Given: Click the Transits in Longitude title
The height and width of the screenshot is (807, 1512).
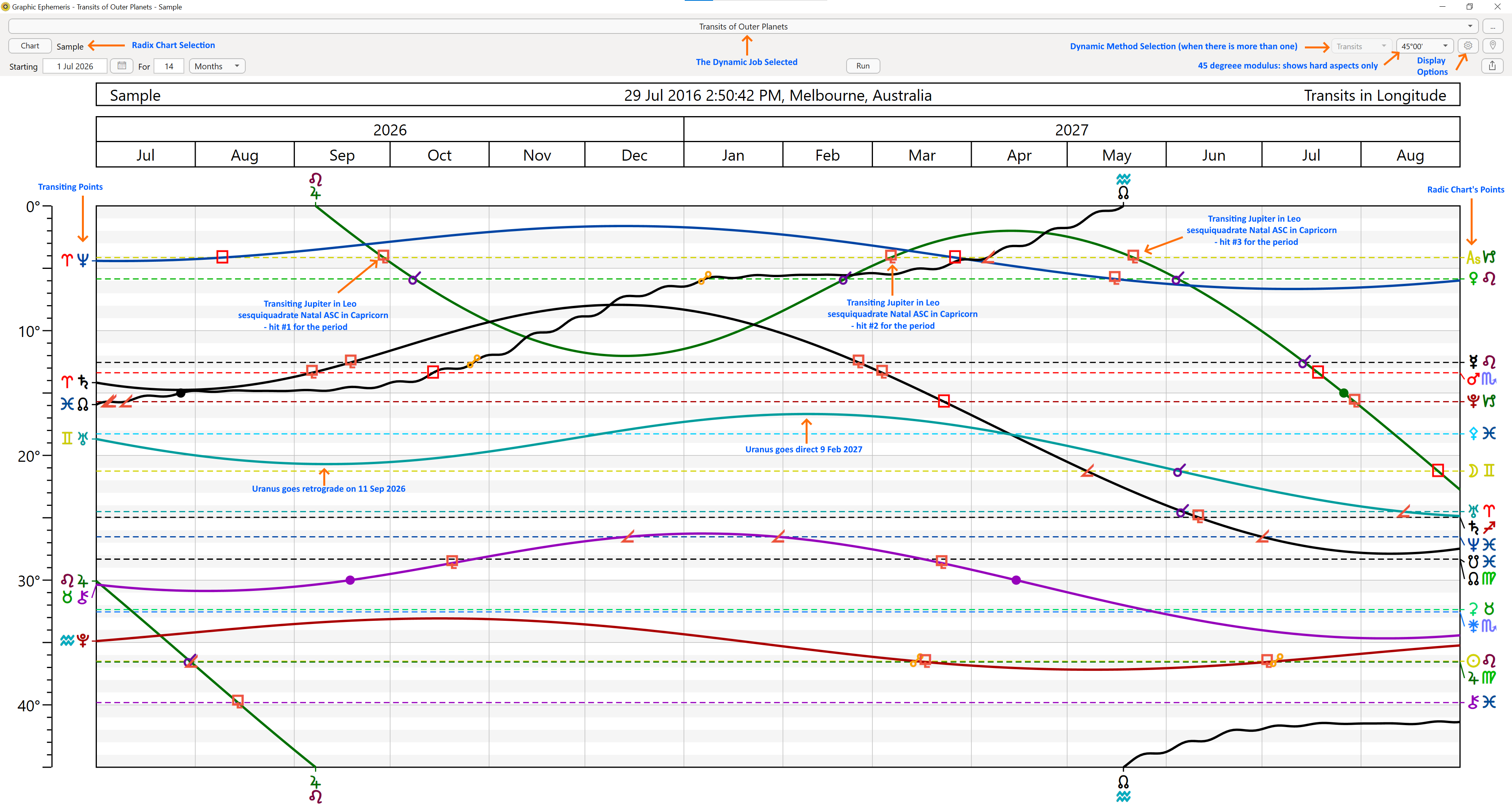Looking at the screenshot, I should tap(1375, 95).
